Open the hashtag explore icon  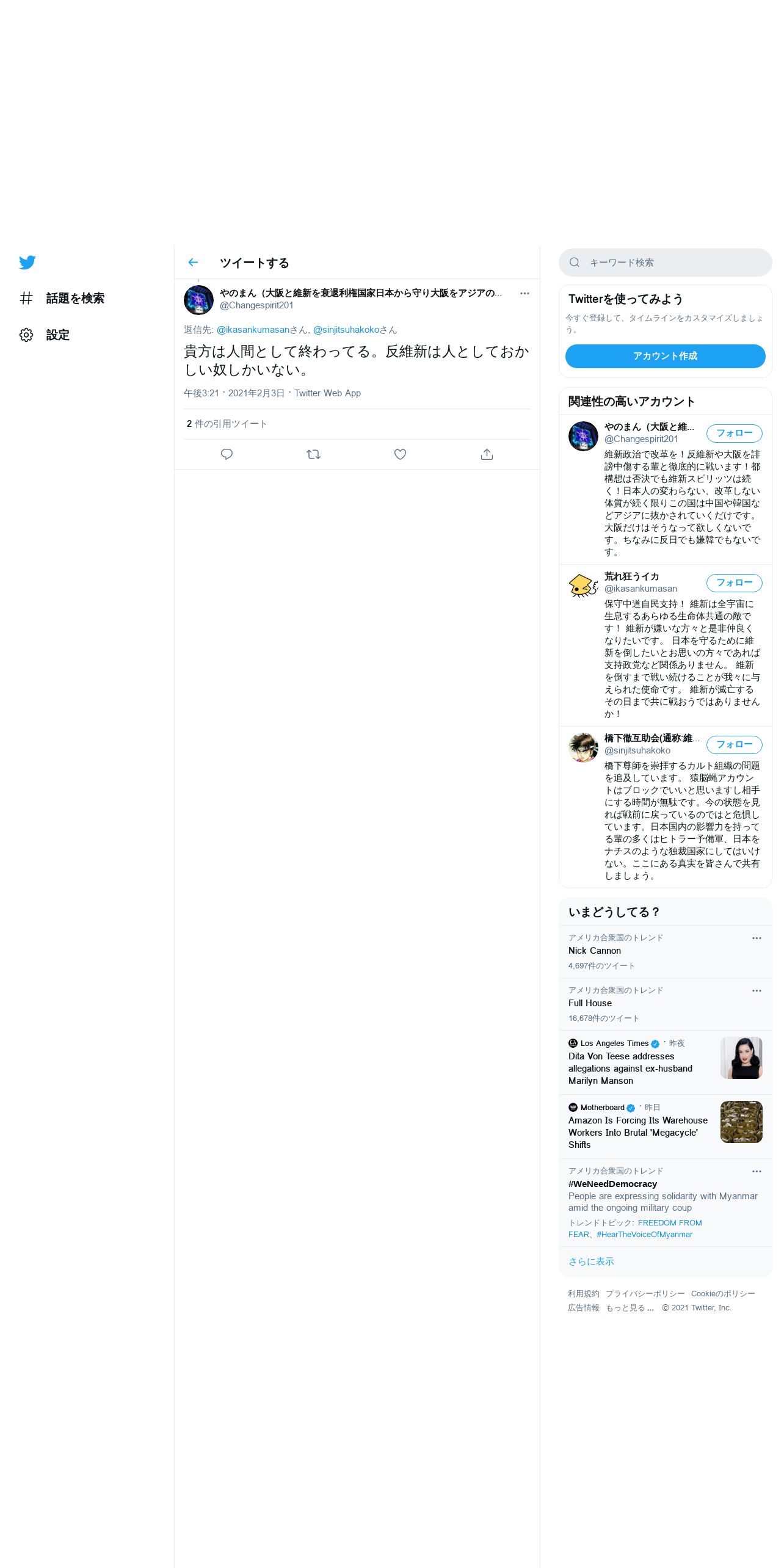tap(26, 298)
